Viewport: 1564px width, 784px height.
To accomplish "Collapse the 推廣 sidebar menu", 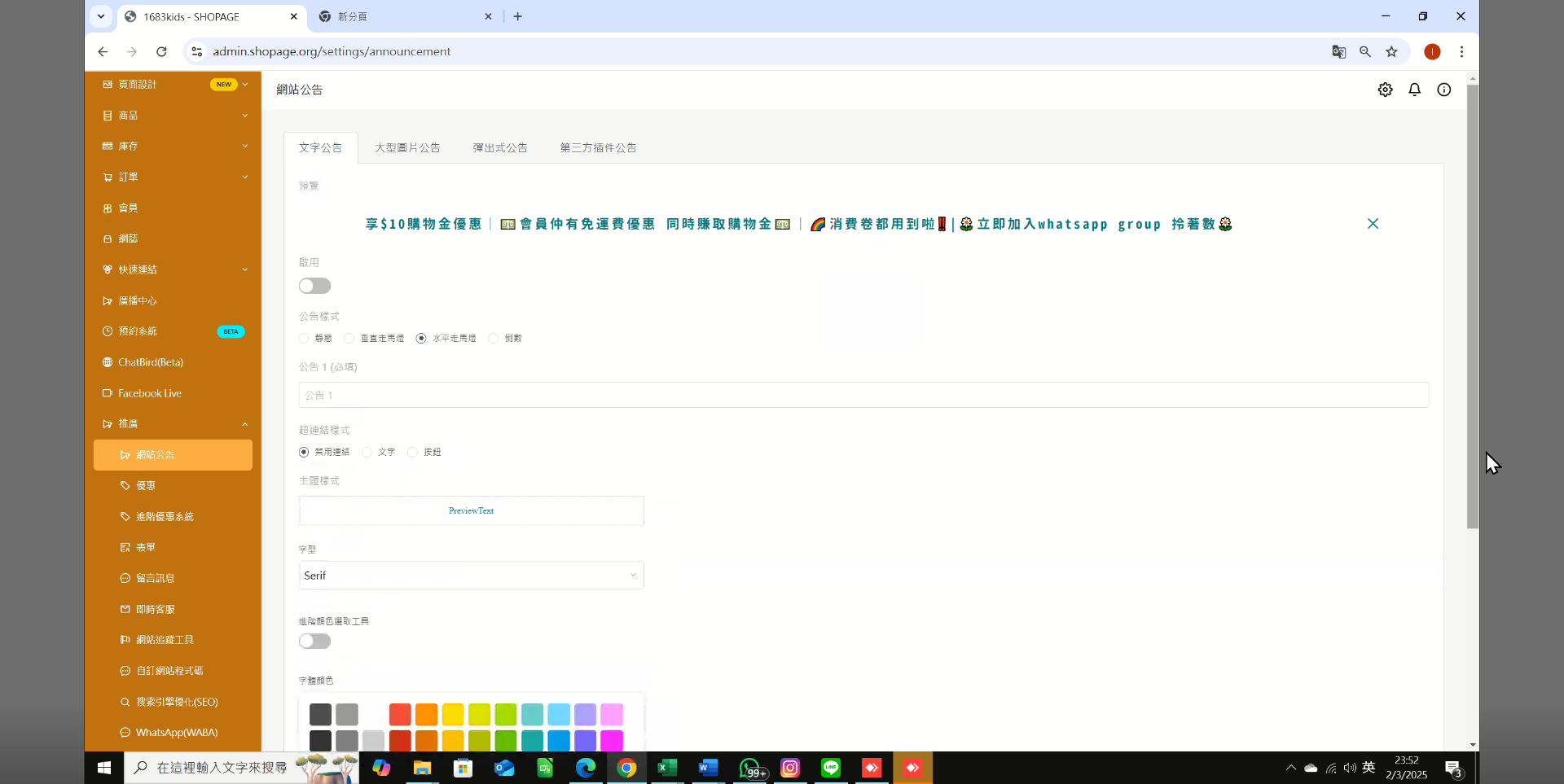I will [173, 424].
